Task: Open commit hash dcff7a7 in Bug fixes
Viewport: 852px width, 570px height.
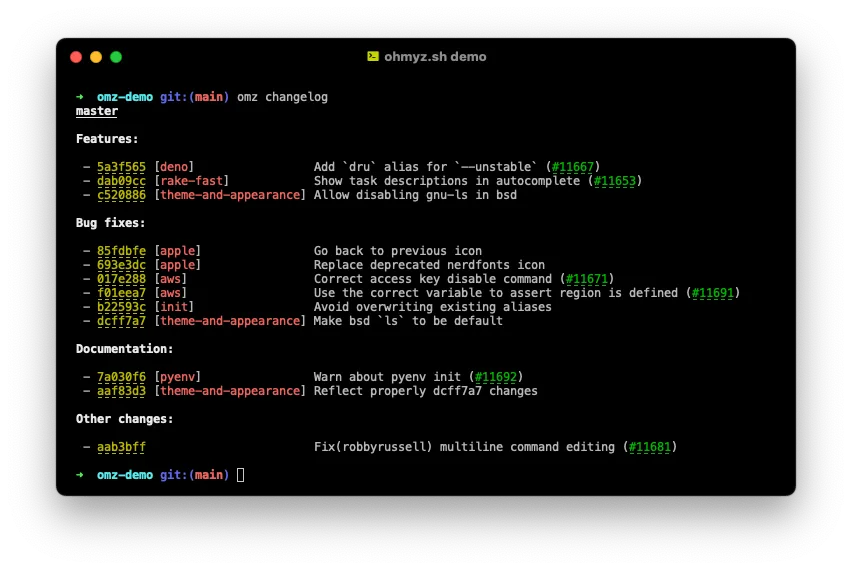Action: tap(121, 321)
